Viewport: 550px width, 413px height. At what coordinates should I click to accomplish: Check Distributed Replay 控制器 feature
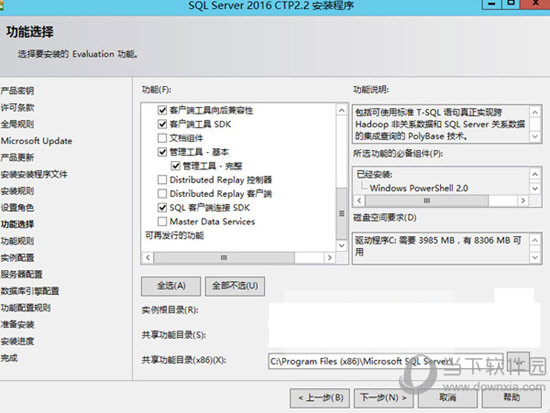click(162, 180)
